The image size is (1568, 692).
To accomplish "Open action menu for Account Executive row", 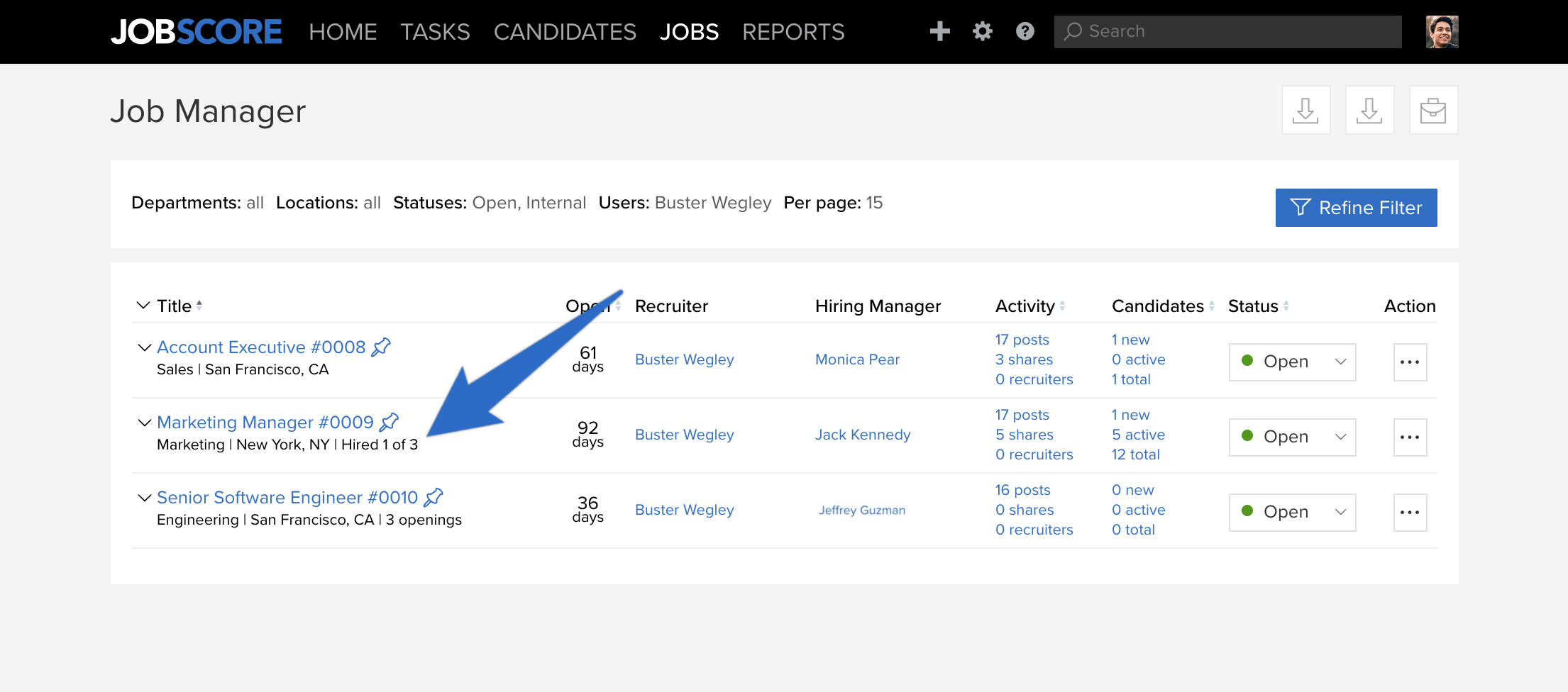I will coord(1410,362).
